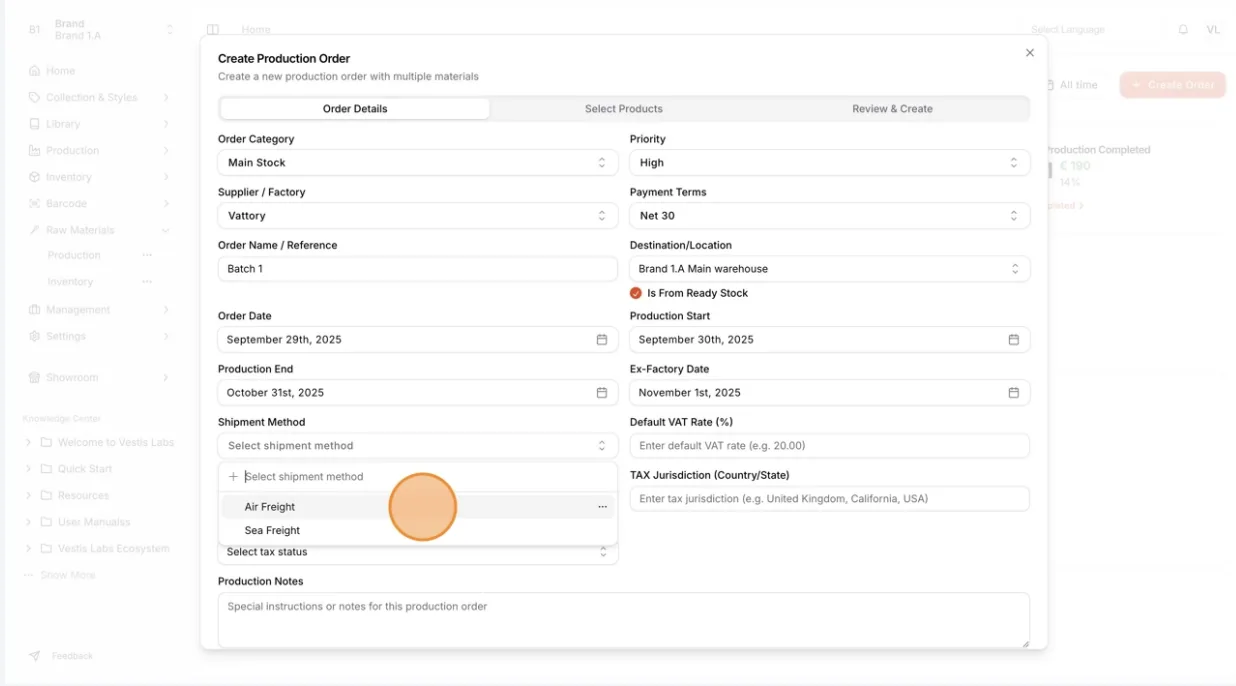Switch to the Select Products tab
The height and width of the screenshot is (686, 1236).
tap(624, 109)
